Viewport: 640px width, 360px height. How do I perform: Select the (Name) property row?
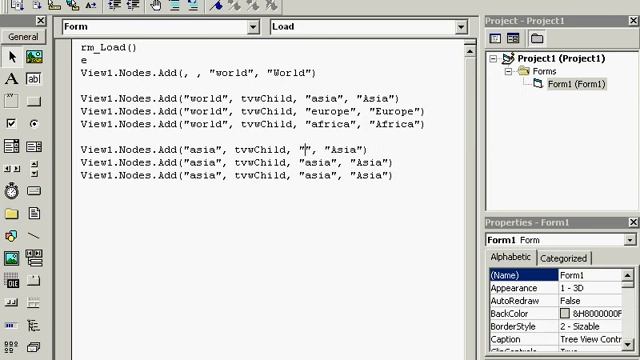556,275
